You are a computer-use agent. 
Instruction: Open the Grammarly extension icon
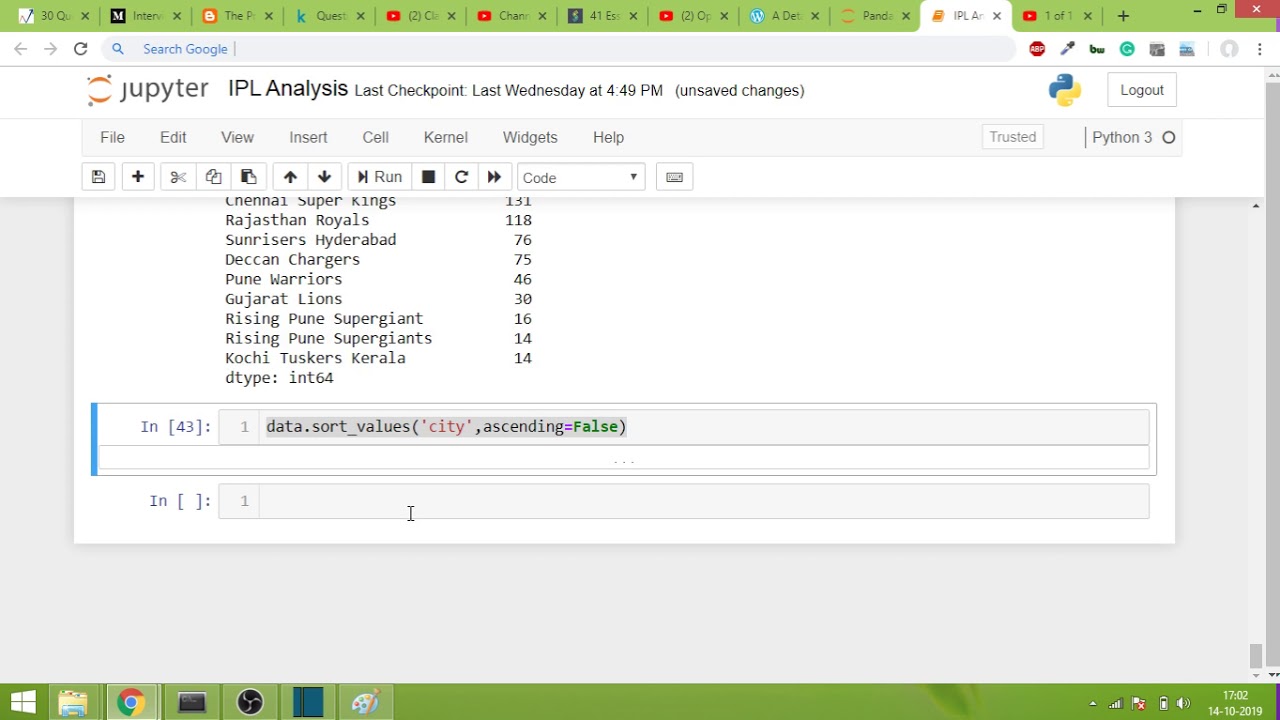[x=1127, y=49]
